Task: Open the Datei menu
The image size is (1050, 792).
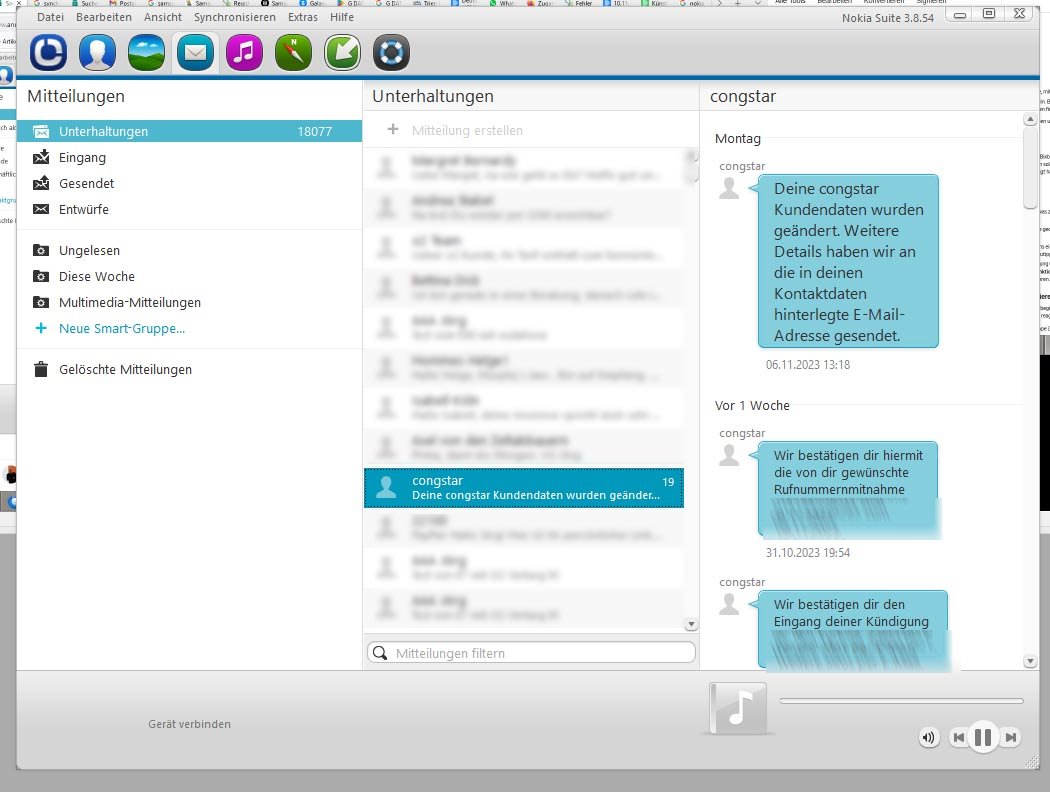Action: [50, 17]
